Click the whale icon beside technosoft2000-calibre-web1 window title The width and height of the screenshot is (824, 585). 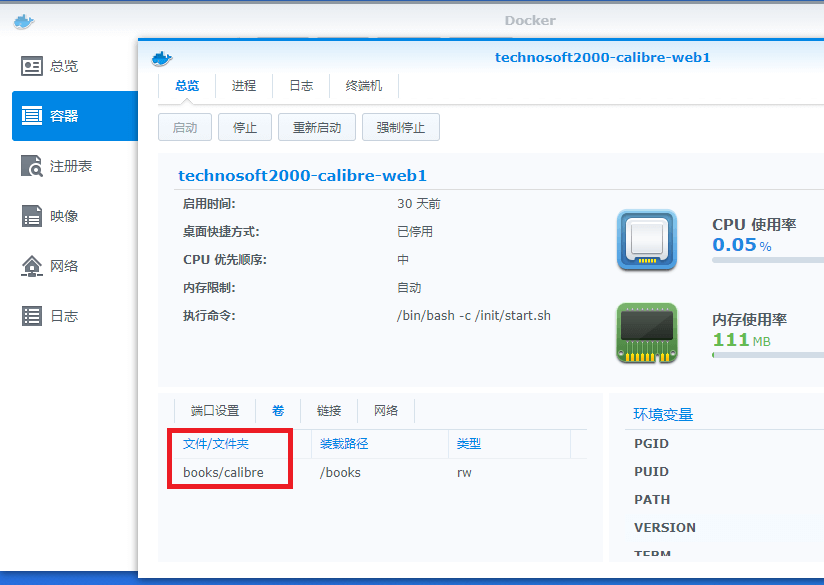[x=162, y=58]
